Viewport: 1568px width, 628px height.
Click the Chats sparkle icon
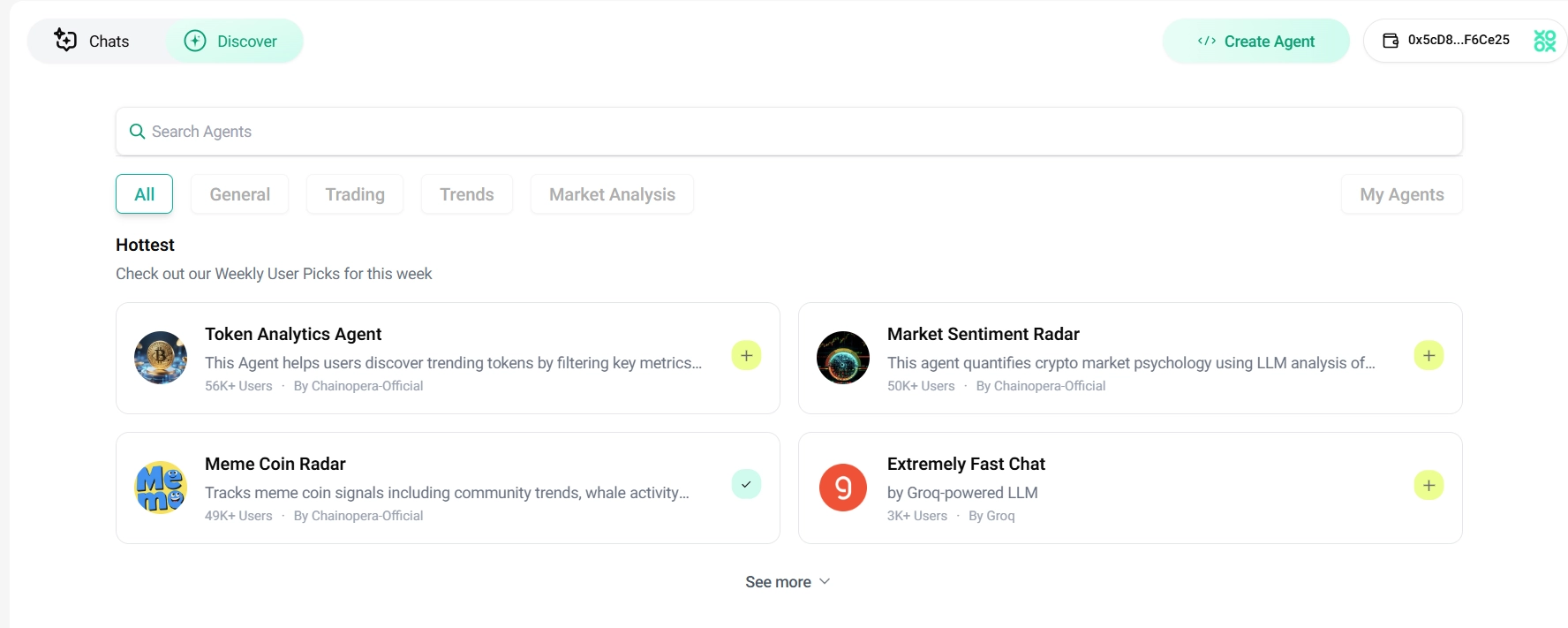[65, 40]
